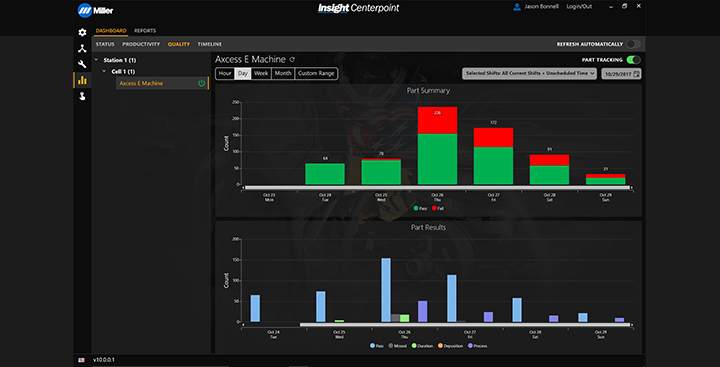Open the wrench maintenance icon in sidebar
The image size is (720, 367).
[82, 64]
